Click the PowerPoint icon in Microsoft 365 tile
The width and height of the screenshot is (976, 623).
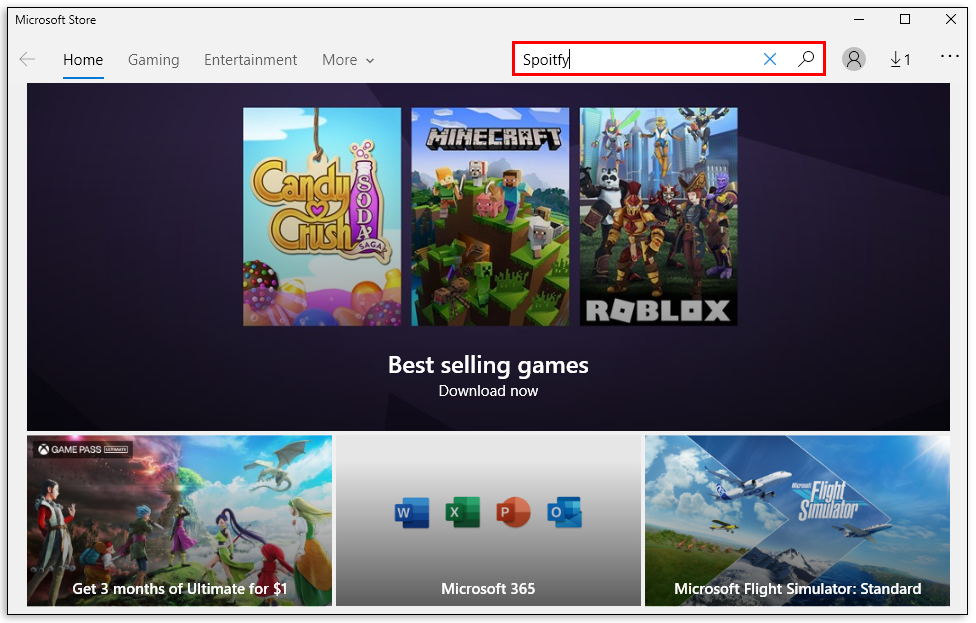coord(514,512)
